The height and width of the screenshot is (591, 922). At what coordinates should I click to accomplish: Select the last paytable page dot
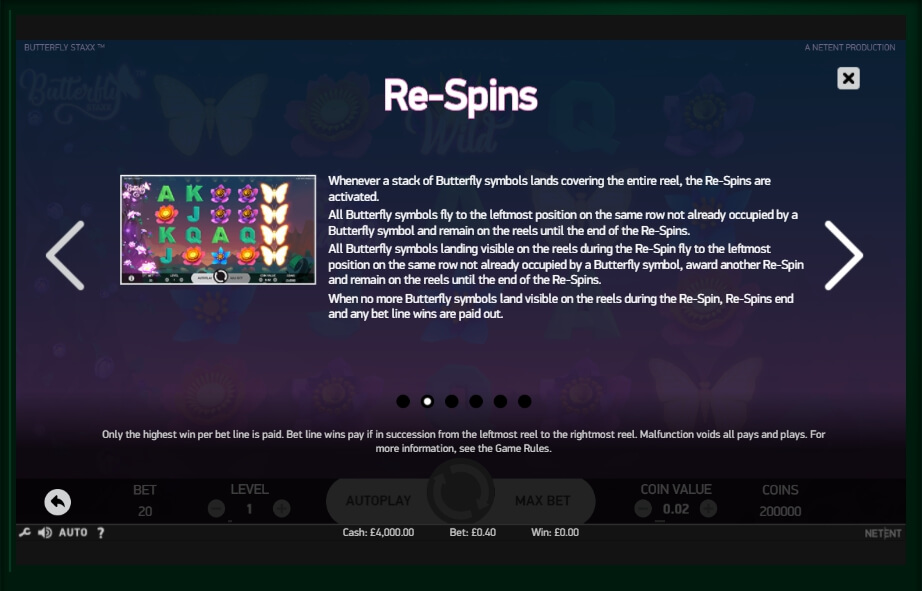coord(525,401)
